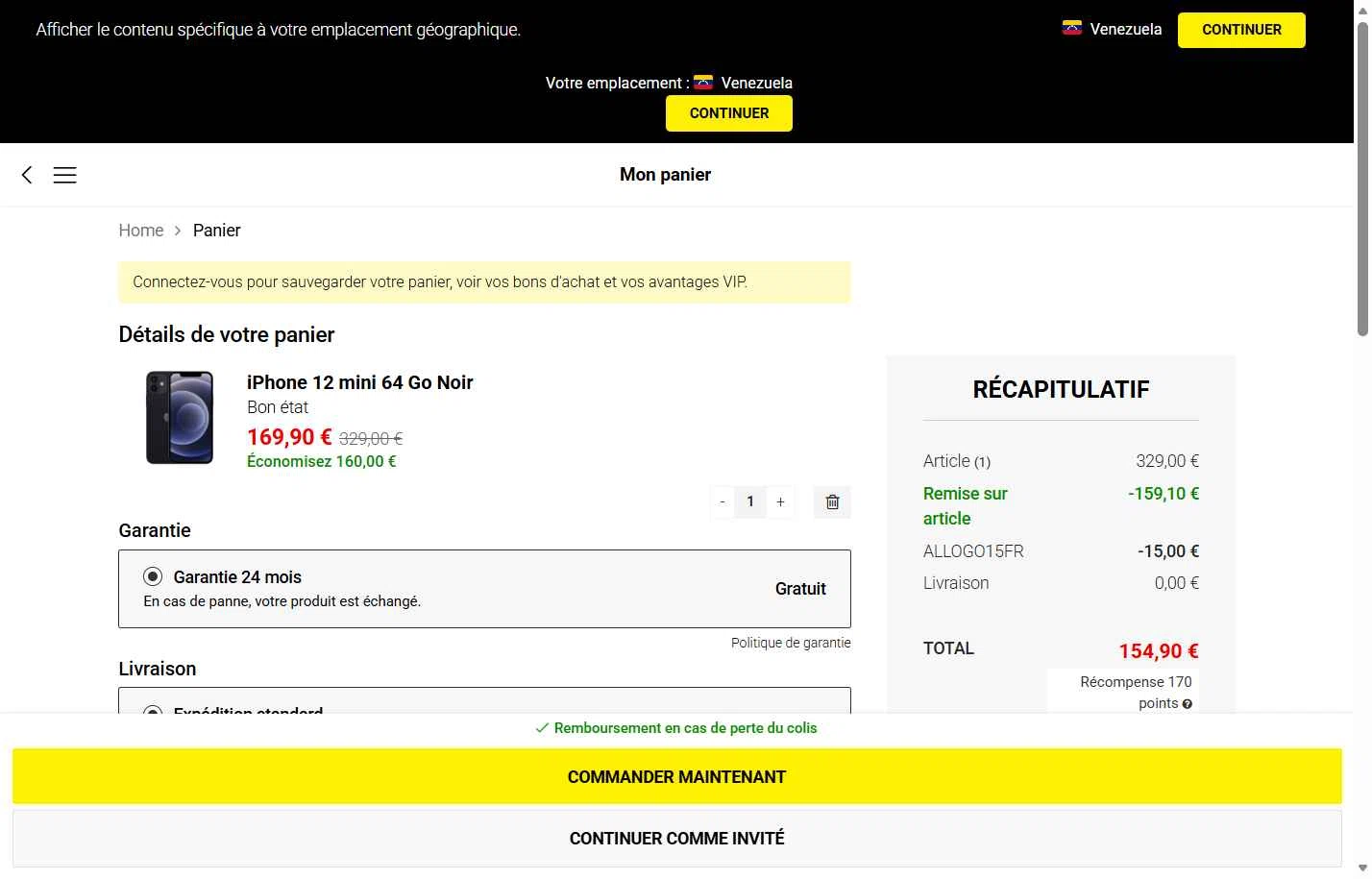Click CONTINUER button in top right banner
1372x879 pixels.
[1241, 30]
